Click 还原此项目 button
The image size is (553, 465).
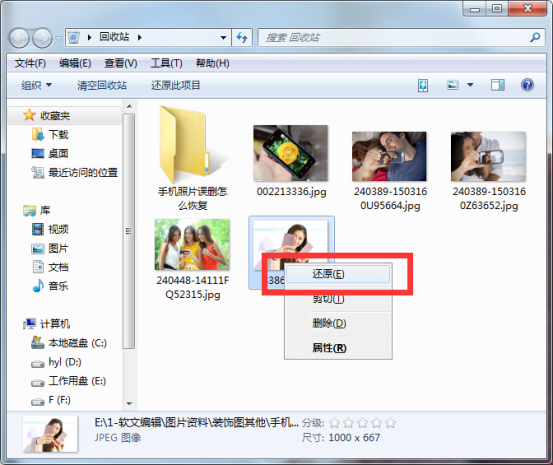(176, 85)
